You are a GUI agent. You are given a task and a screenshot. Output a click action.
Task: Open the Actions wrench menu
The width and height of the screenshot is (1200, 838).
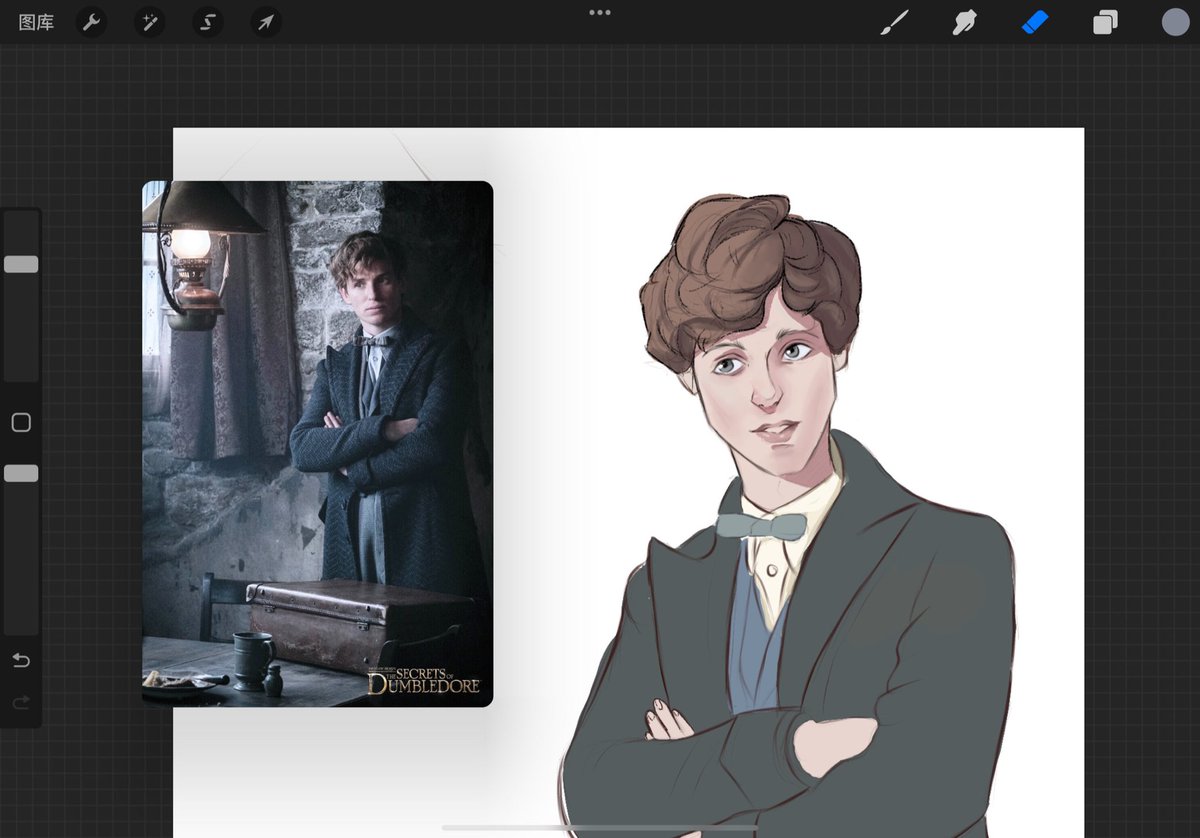(92, 22)
